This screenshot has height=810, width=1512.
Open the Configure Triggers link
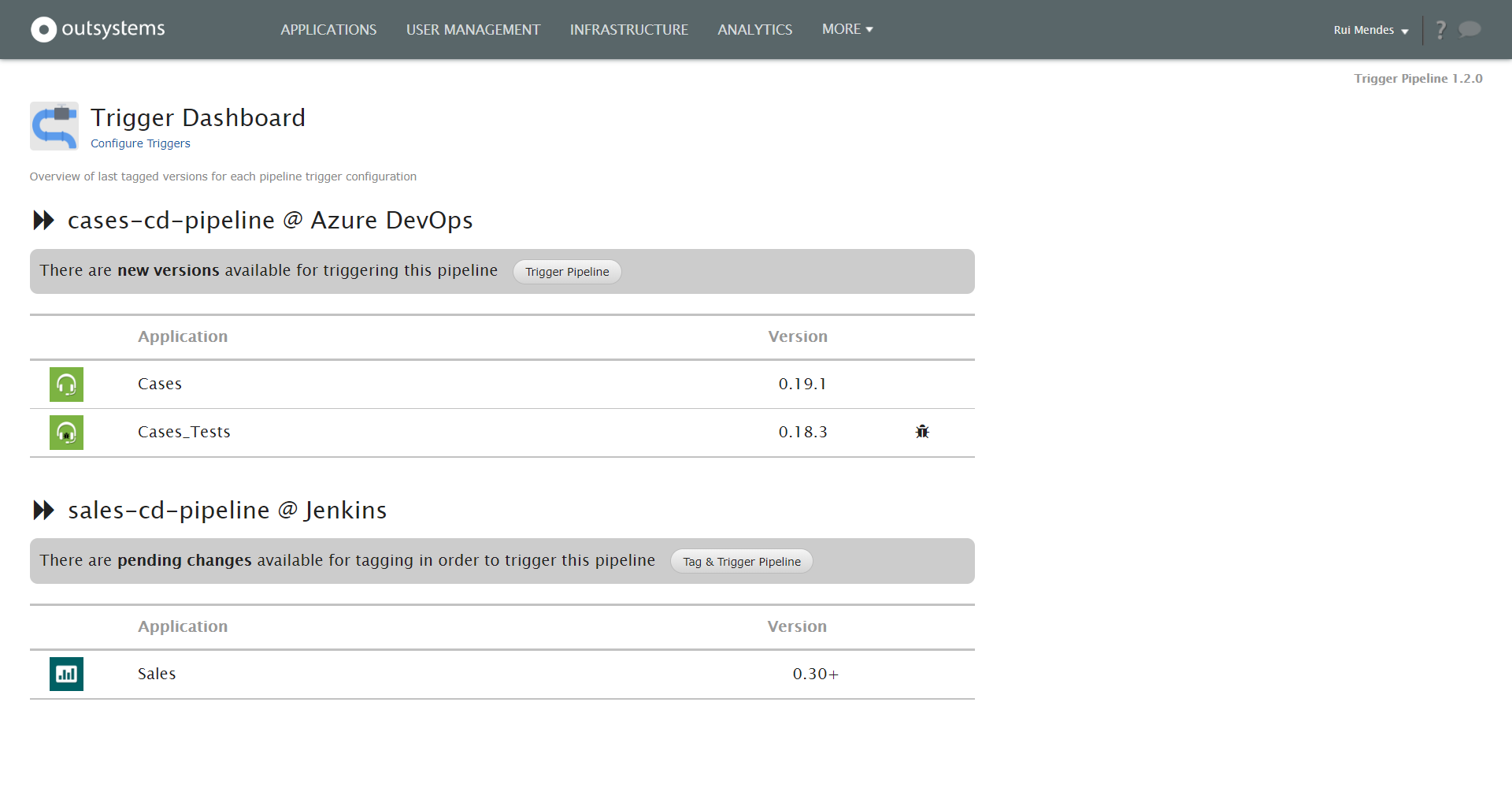[x=140, y=143]
